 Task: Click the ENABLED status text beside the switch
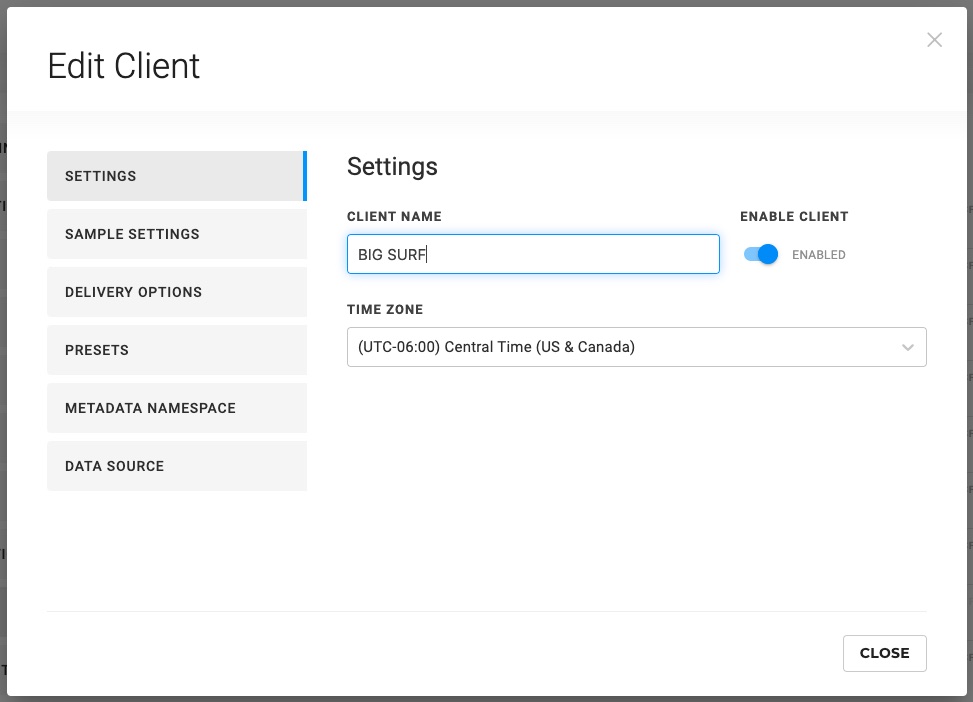click(818, 255)
